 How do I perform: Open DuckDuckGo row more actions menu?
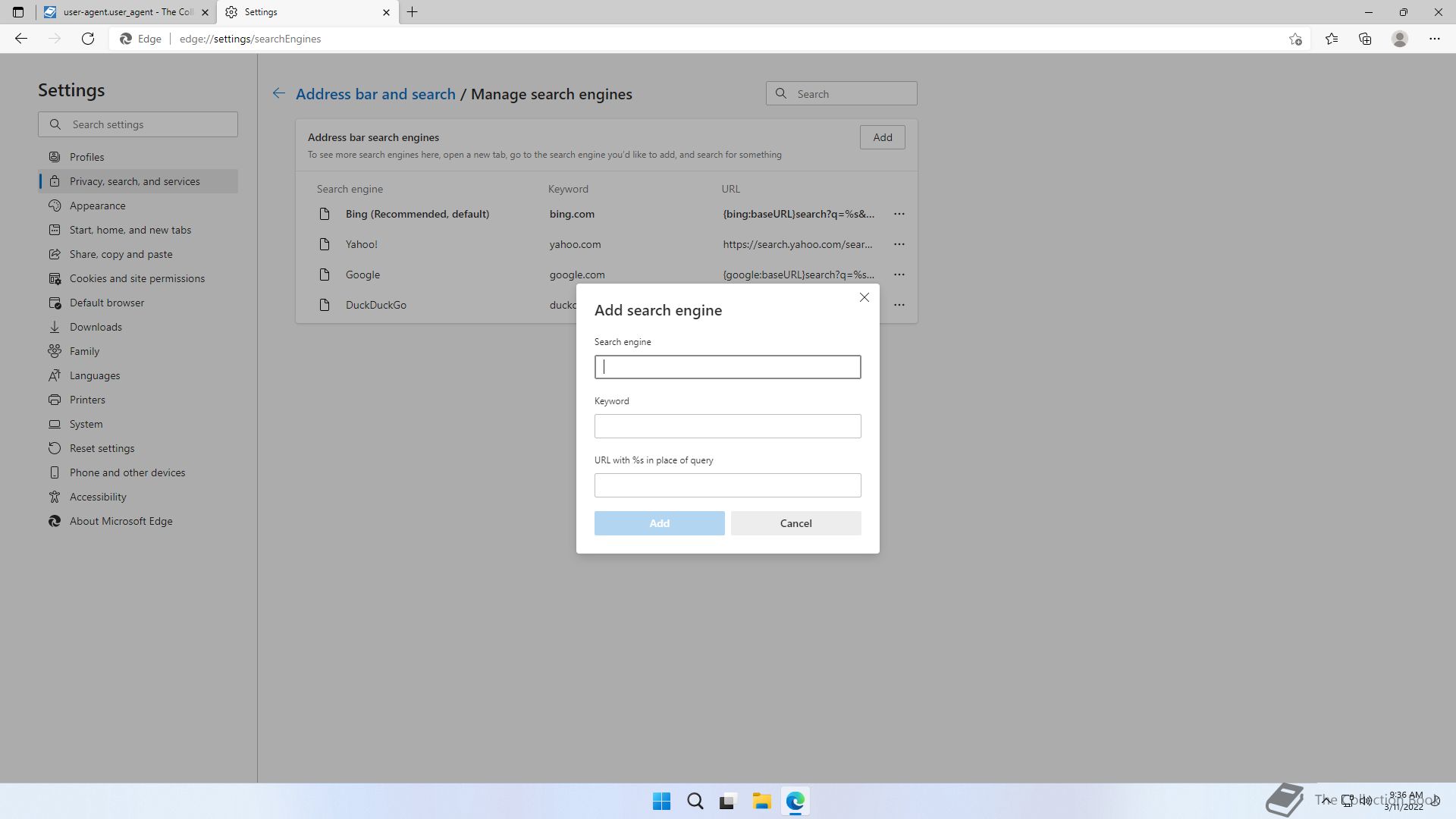point(899,305)
